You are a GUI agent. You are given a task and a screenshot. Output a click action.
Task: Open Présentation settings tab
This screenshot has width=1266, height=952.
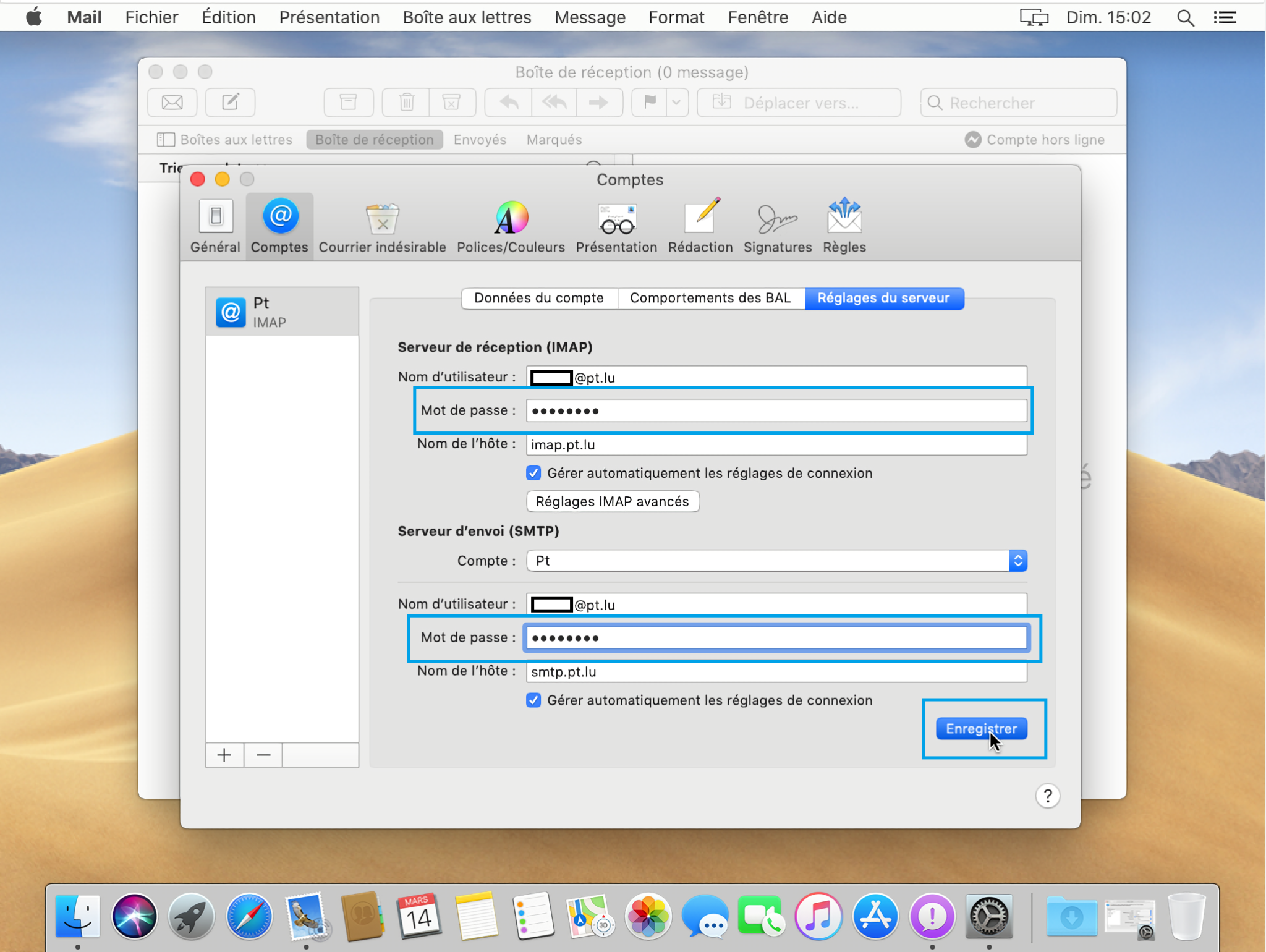616,225
